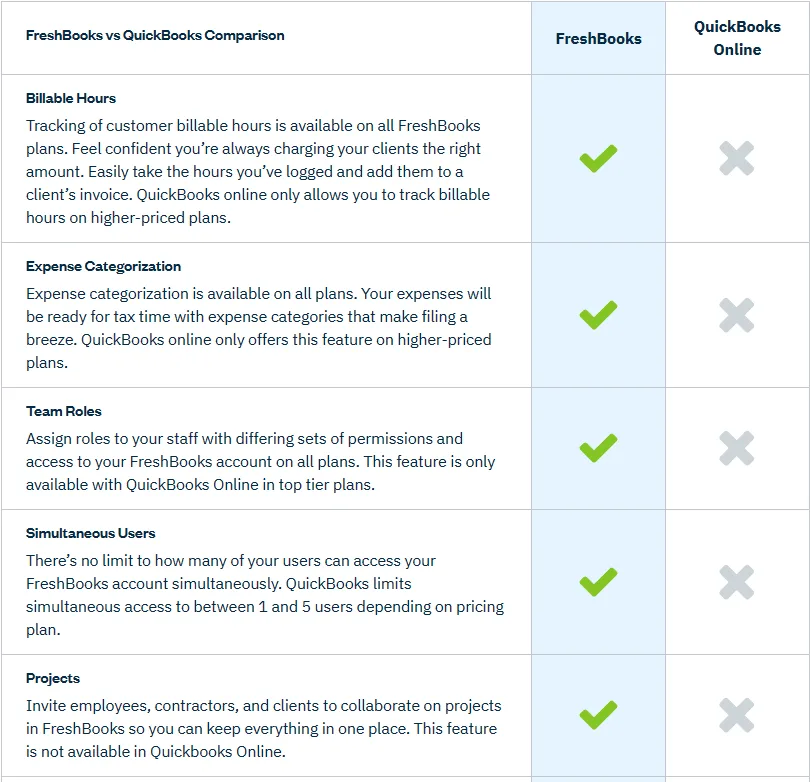Click QuickBooks X in Simultaneous Users row
This screenshot has width=810, height=782.
point(737,582)
